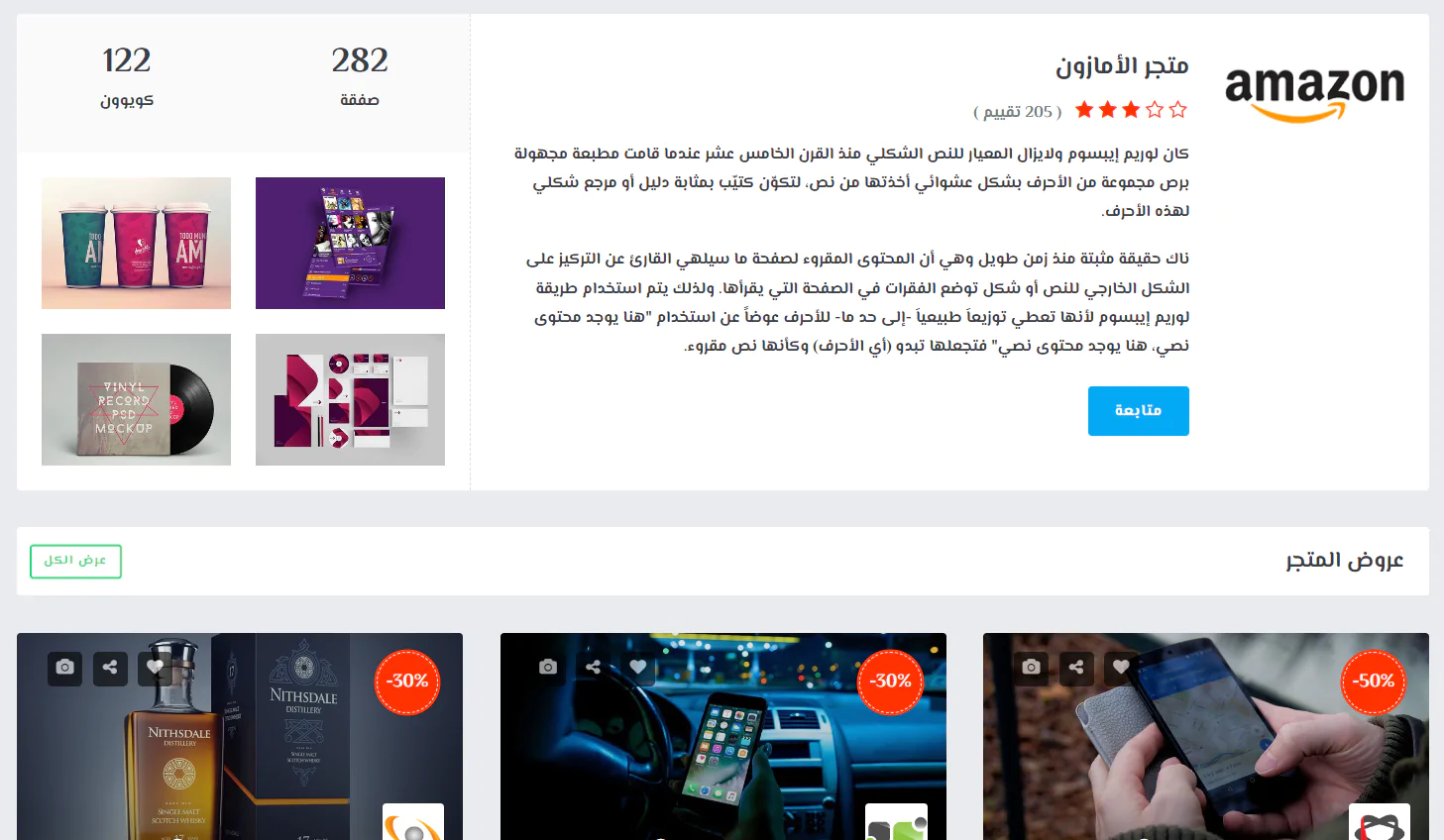Click the camera icon on the car iPhone deal
Image resolution: width=1444 pixels, height=840 pixels.
coord(548,668)
